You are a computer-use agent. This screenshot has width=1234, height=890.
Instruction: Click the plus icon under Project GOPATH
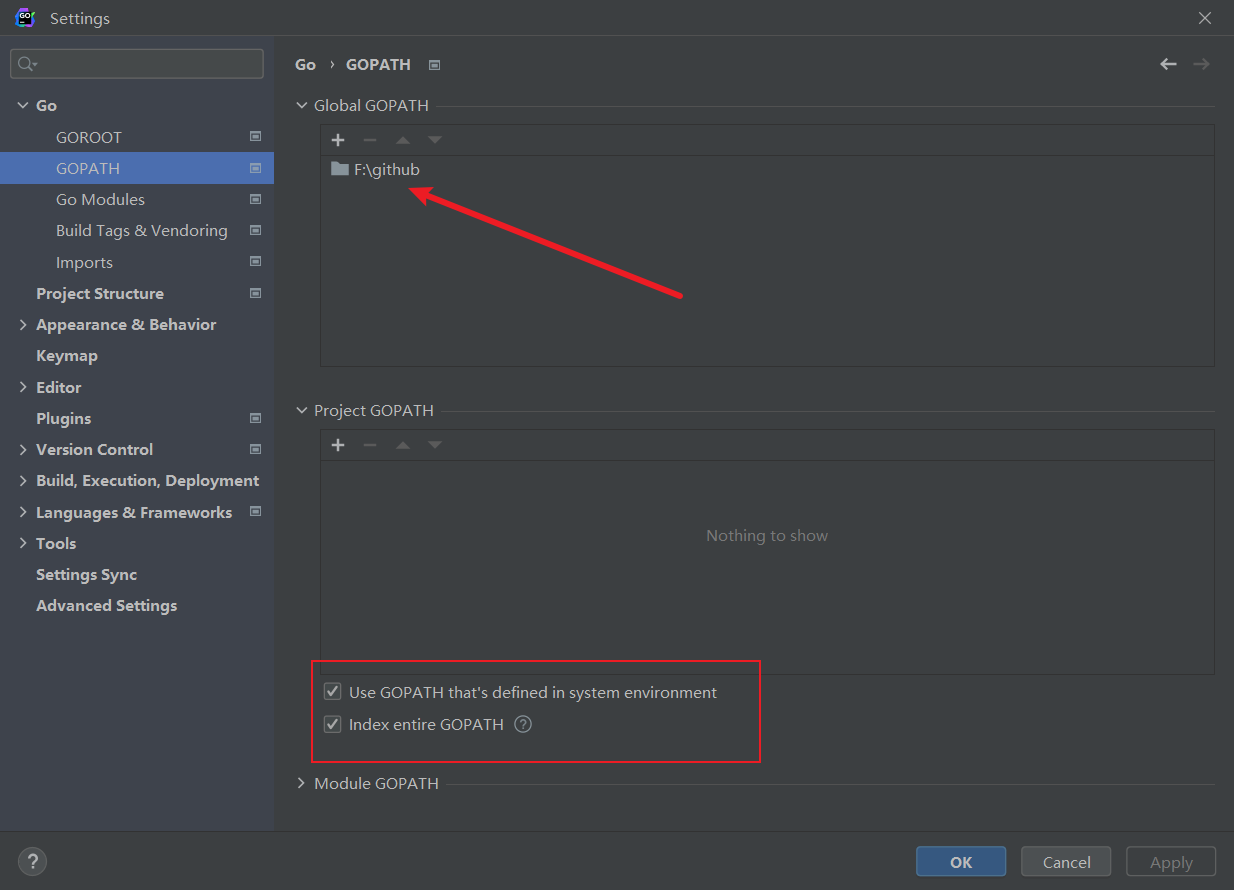pyautogui.click(x=338, y=445)
